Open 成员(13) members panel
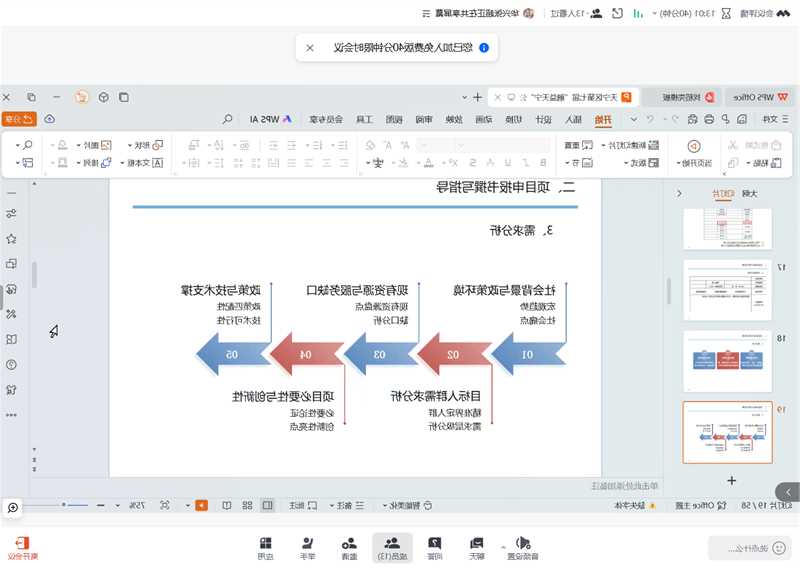800x568 pixels. click(392, 548)
